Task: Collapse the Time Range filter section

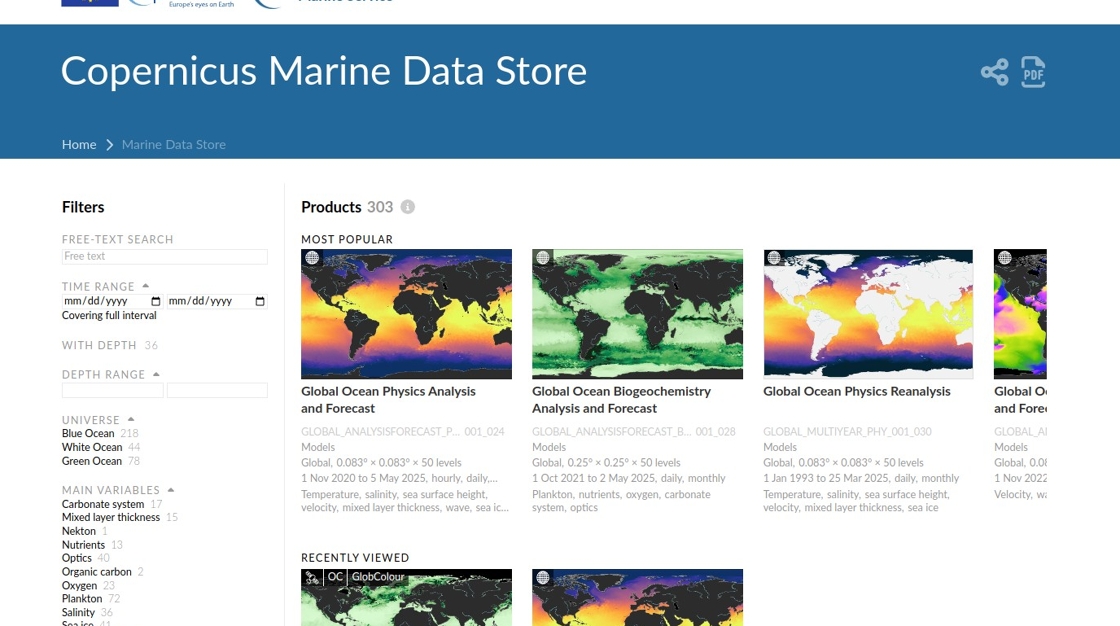Action: point(146,286)
